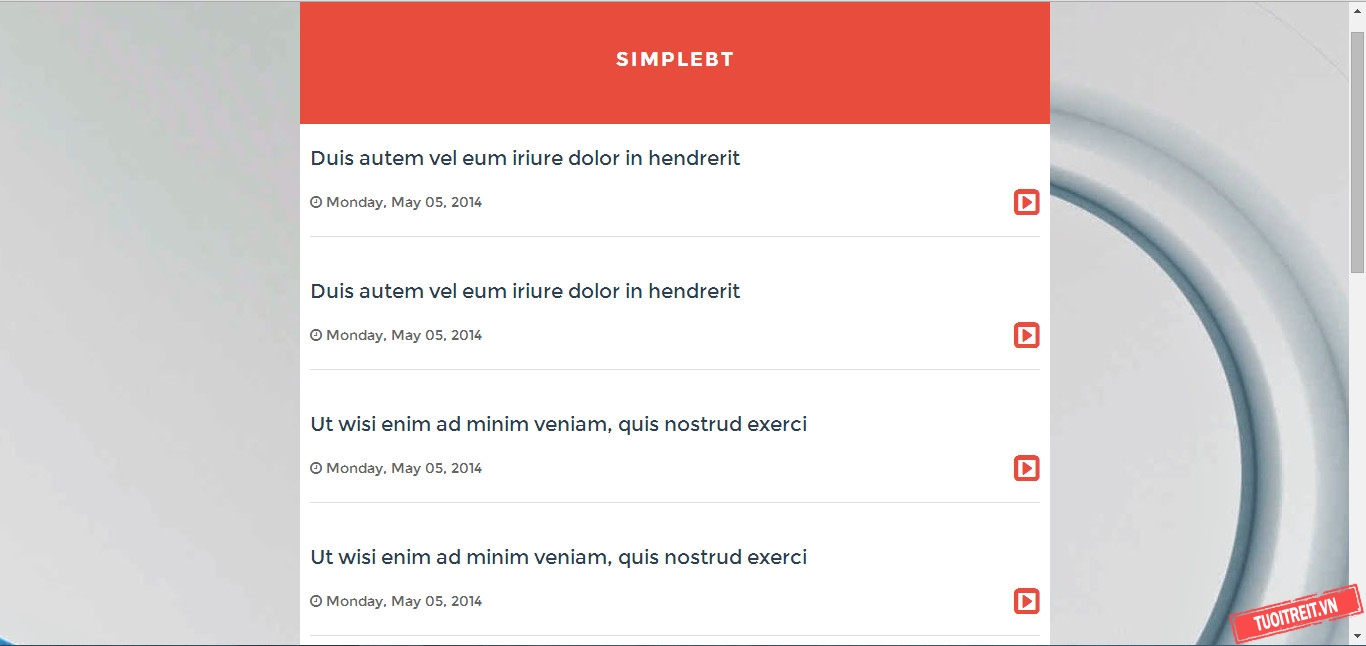Open the last "Ut wisi enim ad minim" post
Image resolution: width=1366 pixels, height=646 pixels.
[x=558, y=557]
